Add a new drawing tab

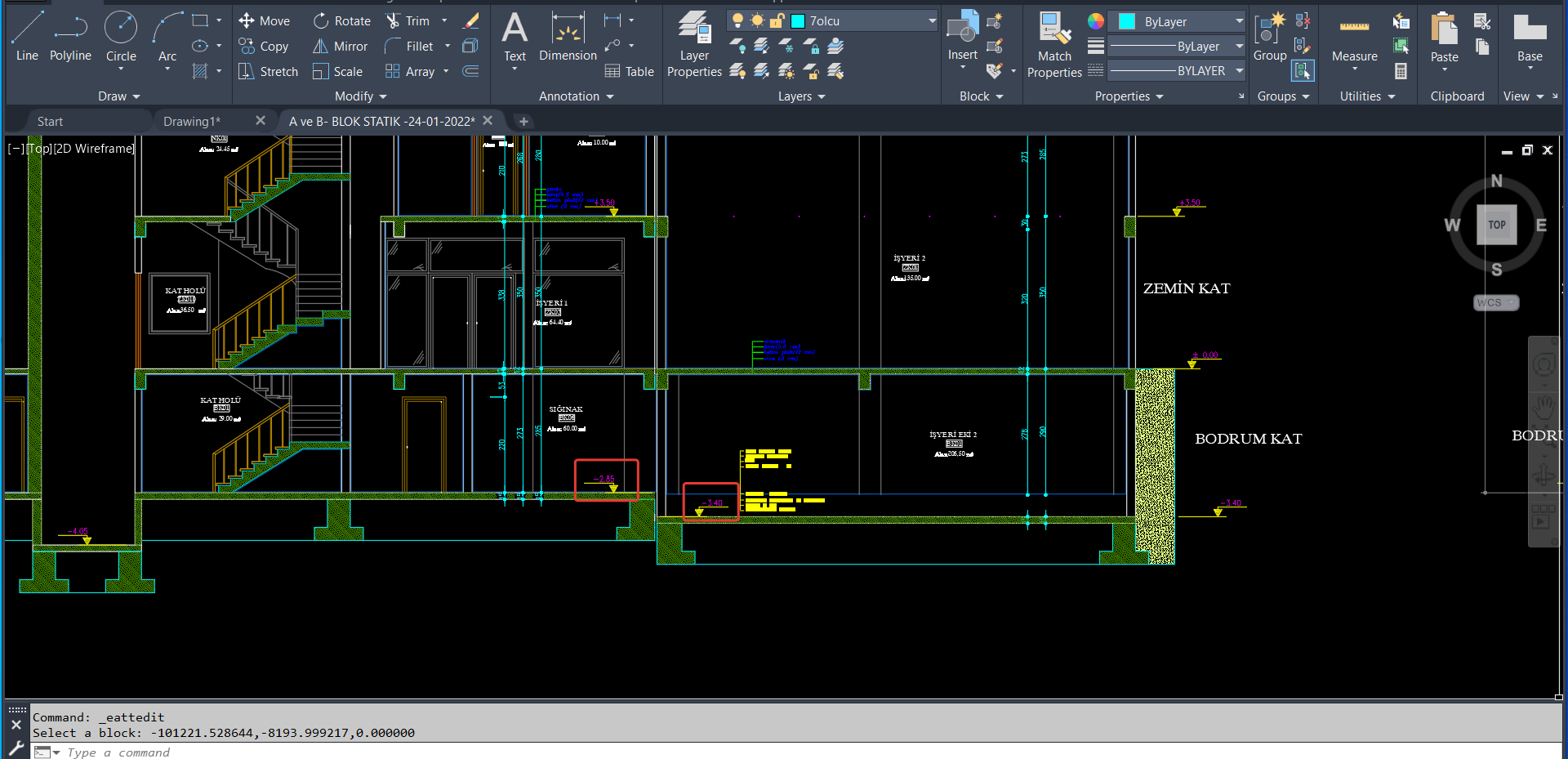523,121
